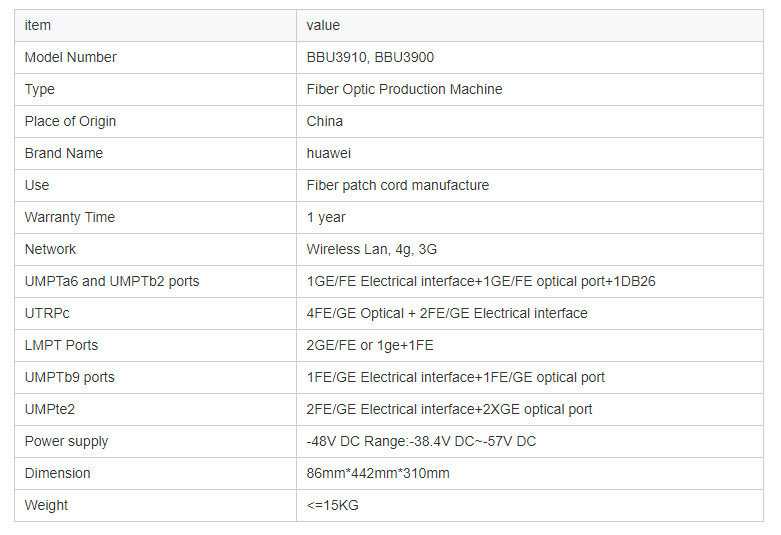Click the 'Warranty Time' label
This screenshot has height=535, width=781.
(70, 217)
